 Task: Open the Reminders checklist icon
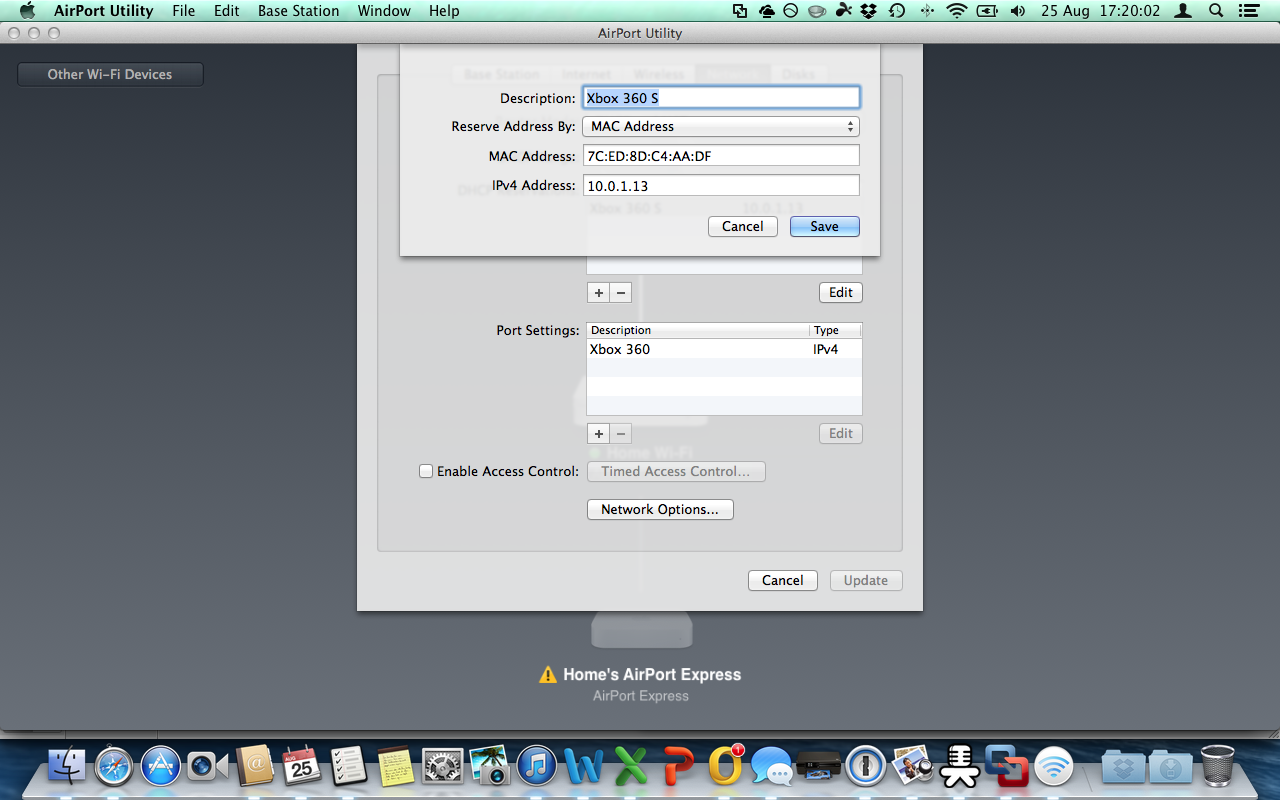pyautogui.click(x=349, y=767)
